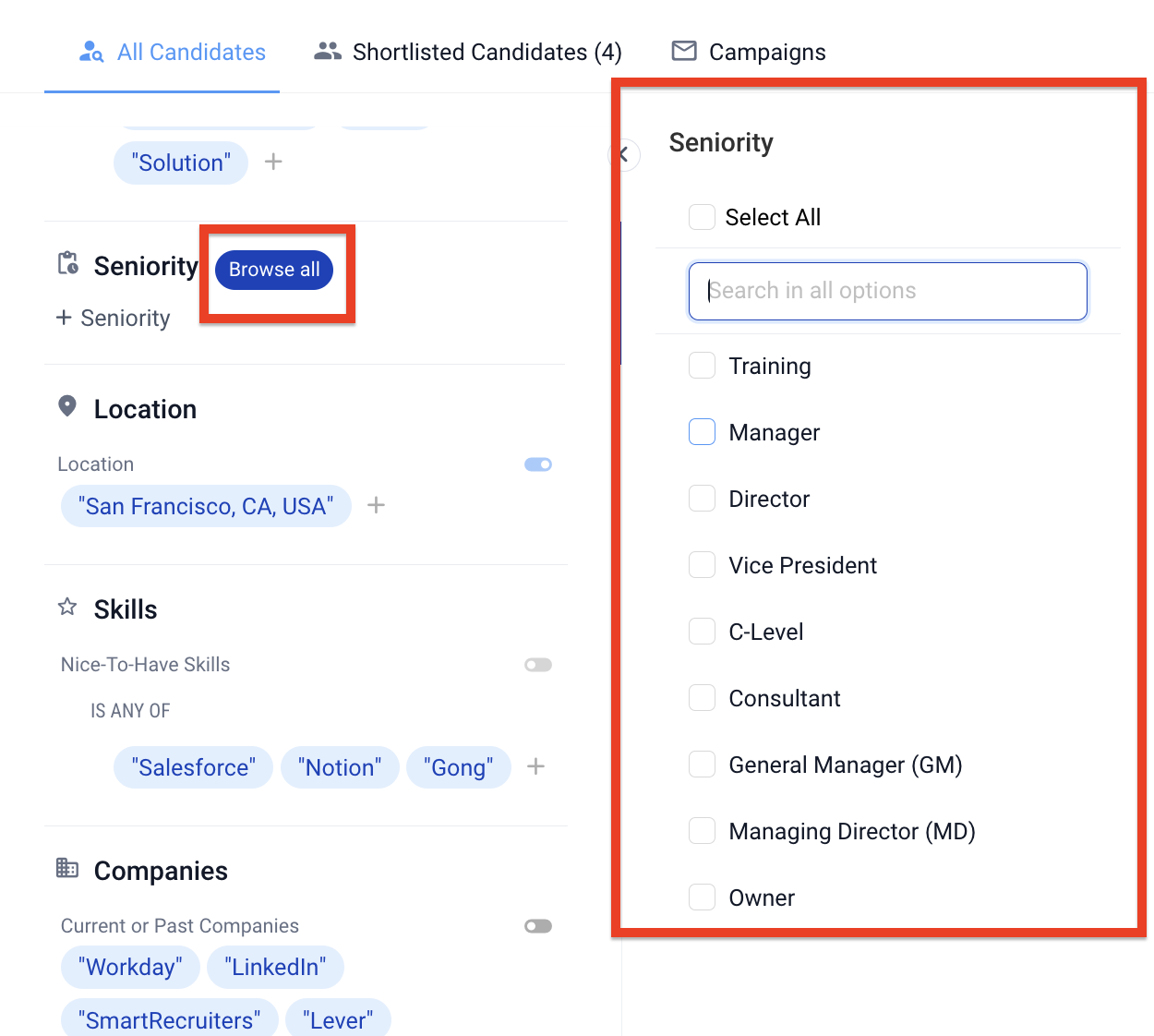
Task: Click the Location pin icon
Action: click(x=67, y=406)
